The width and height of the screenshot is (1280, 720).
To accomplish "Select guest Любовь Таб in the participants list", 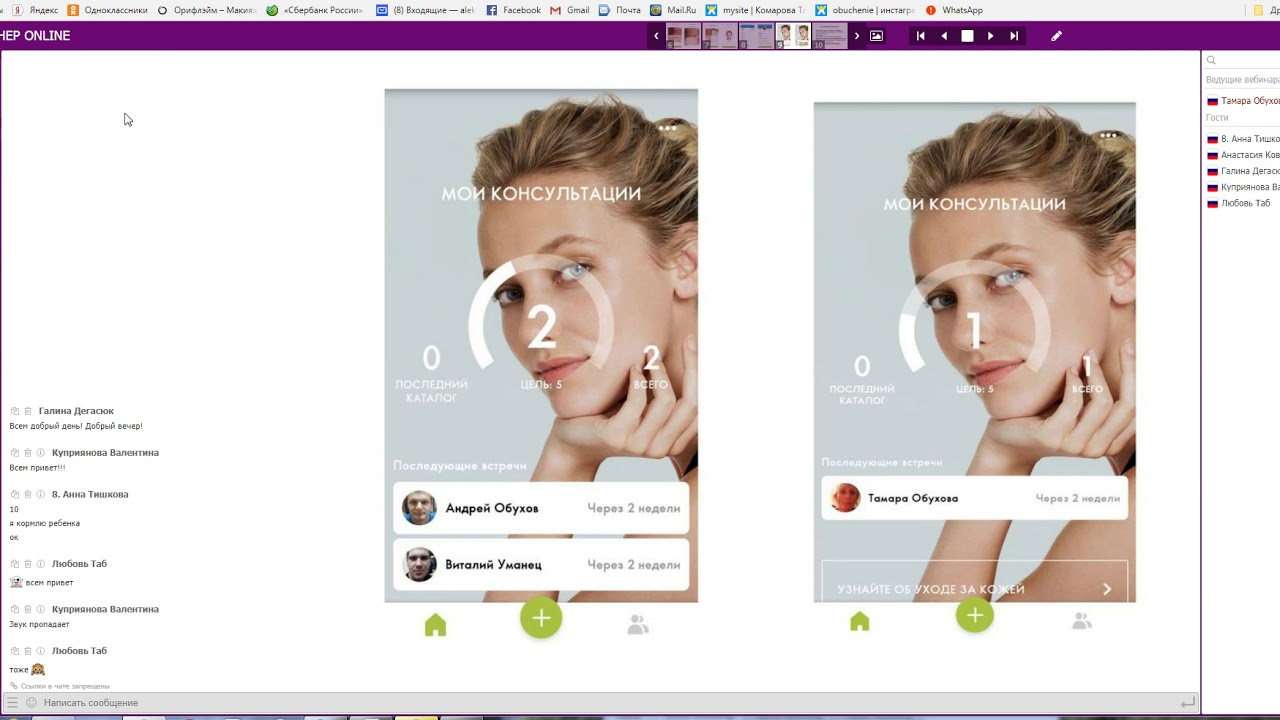I will 1239,203.
